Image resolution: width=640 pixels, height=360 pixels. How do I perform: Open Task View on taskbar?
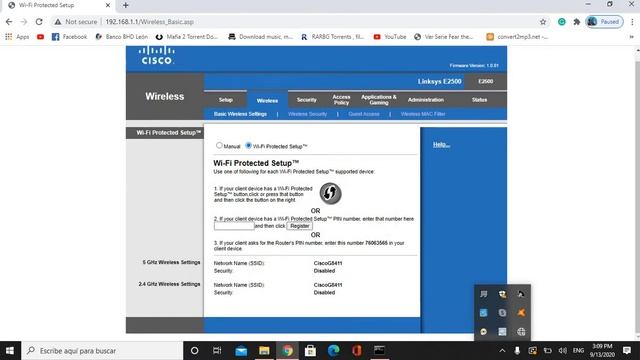click(217, 351)
